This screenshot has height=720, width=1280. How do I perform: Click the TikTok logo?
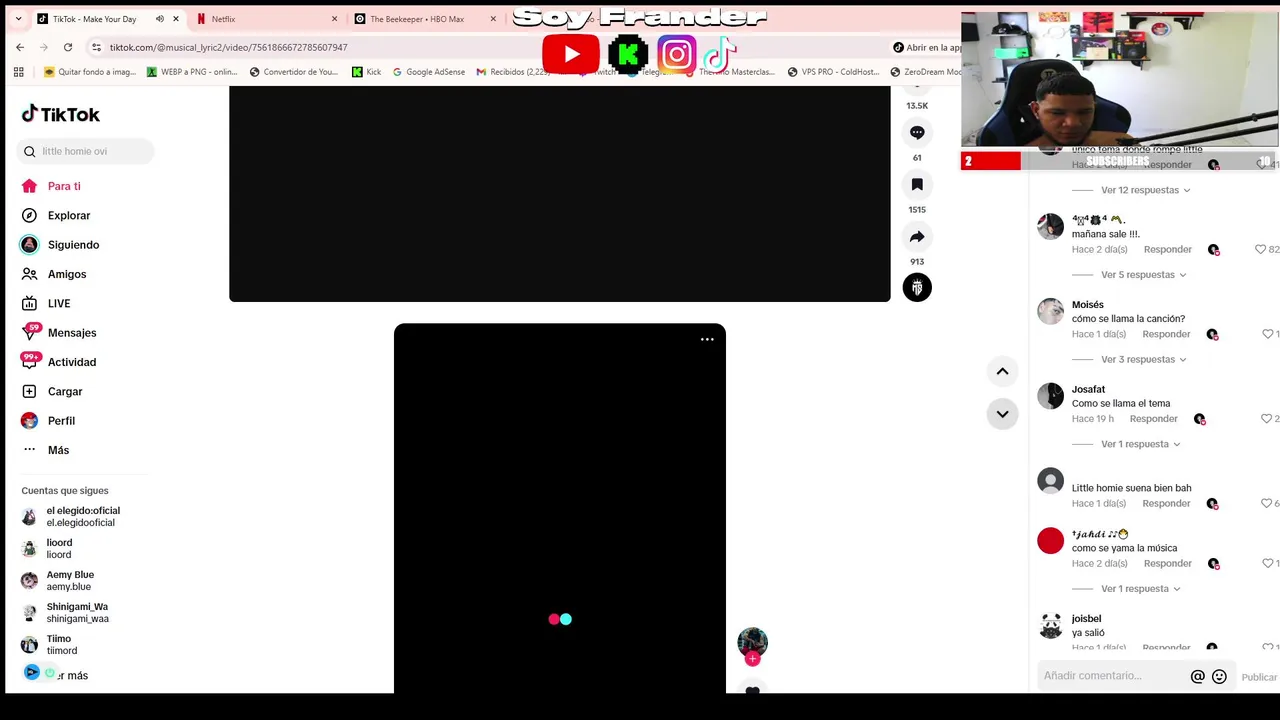tap(61, 114)
